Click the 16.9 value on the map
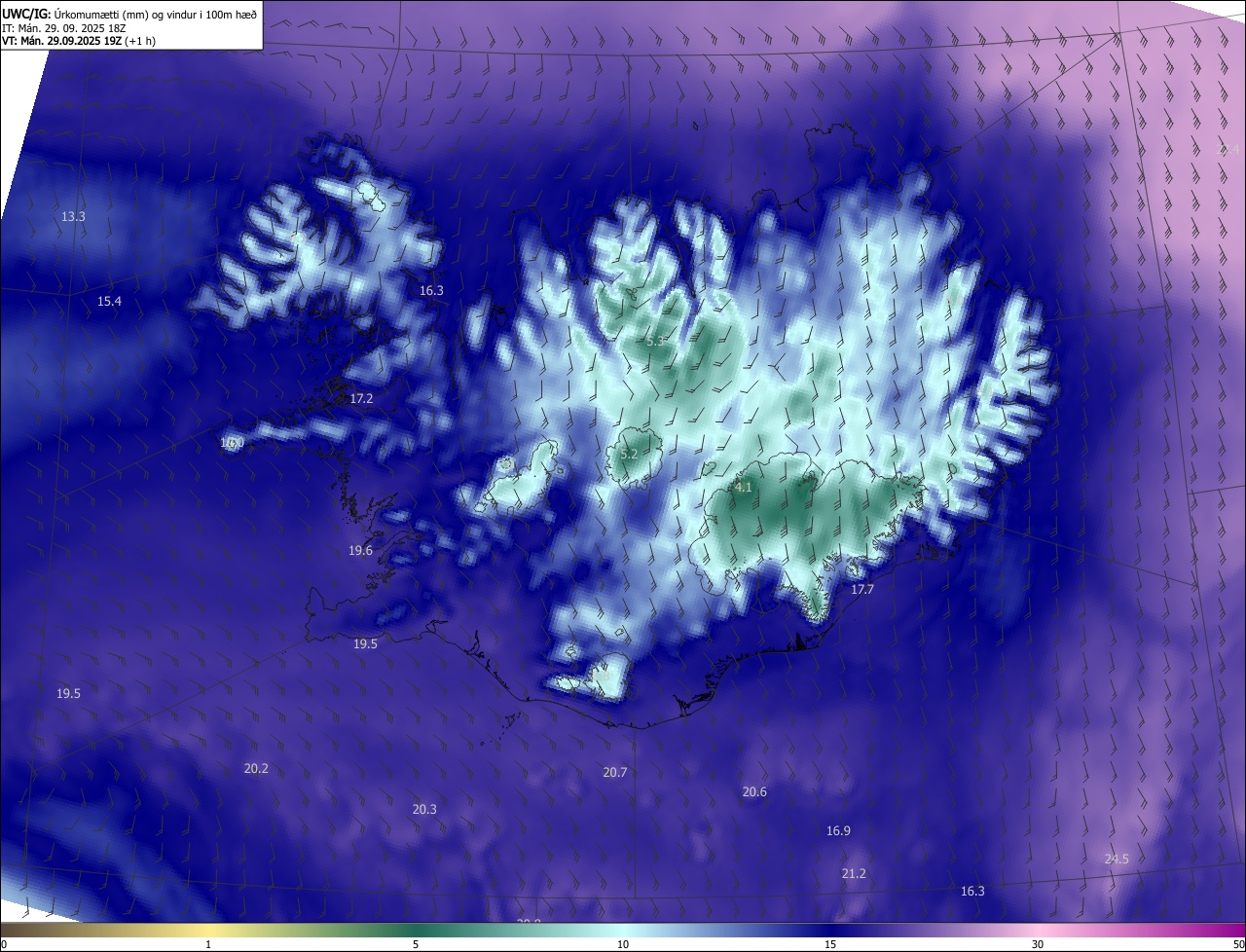This screenshot has width=1246, height=952. tap(838, 831)
